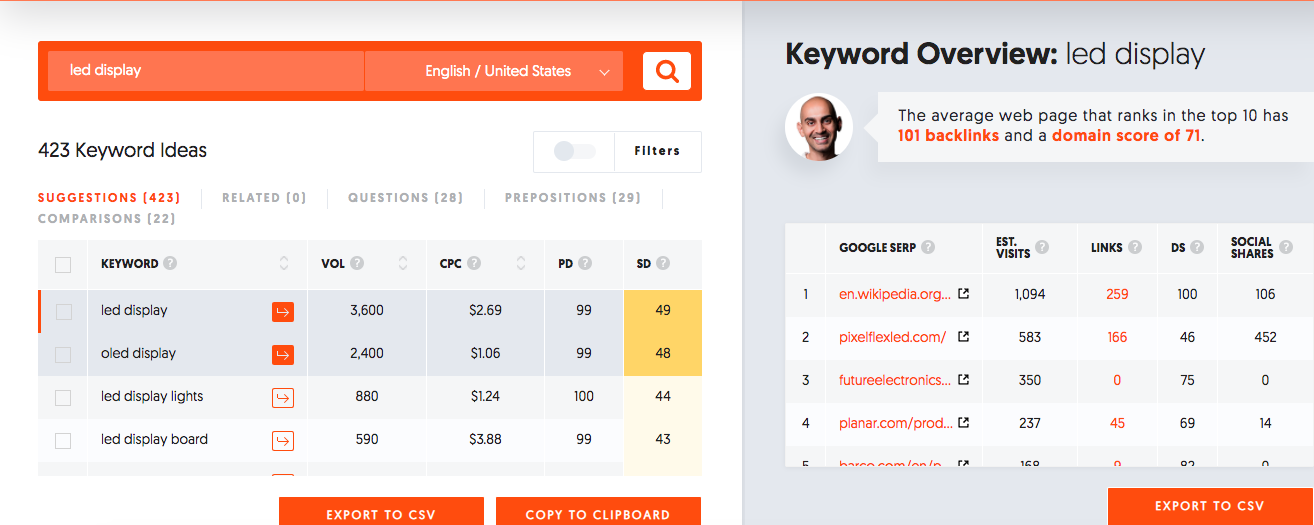The width and height of the screenshot is (1314, 525).
Task: Check the box for 'led display' row
Action: 63,312
